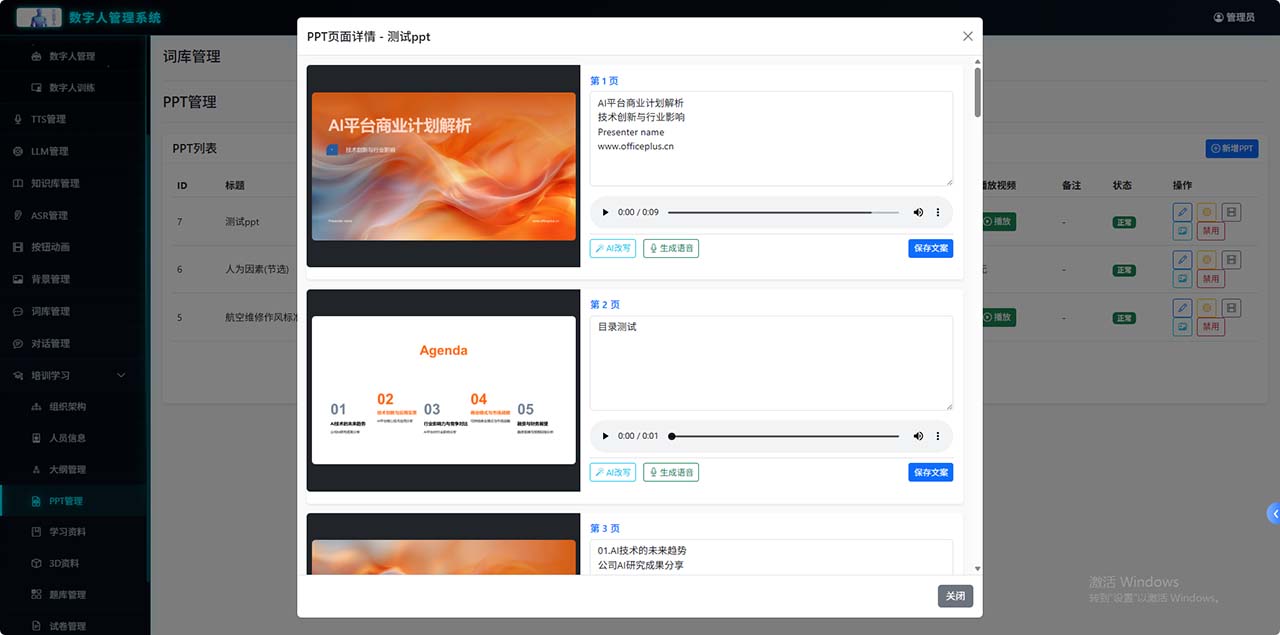The image size is (1280, 635).
Task: Mute the page 2 audio player
Action: pyautogui.click(x=918, y=437)
